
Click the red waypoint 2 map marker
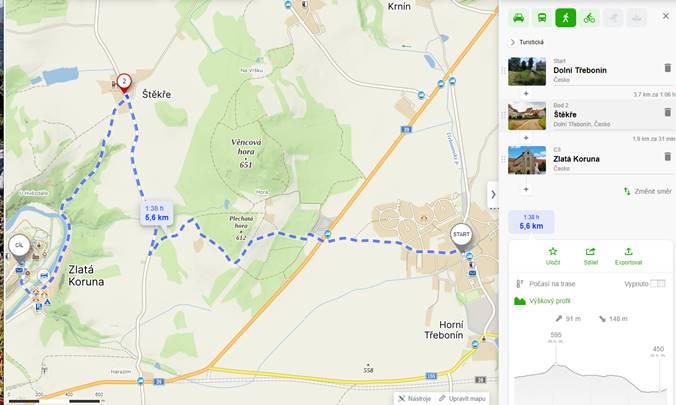tap(124, 82)
